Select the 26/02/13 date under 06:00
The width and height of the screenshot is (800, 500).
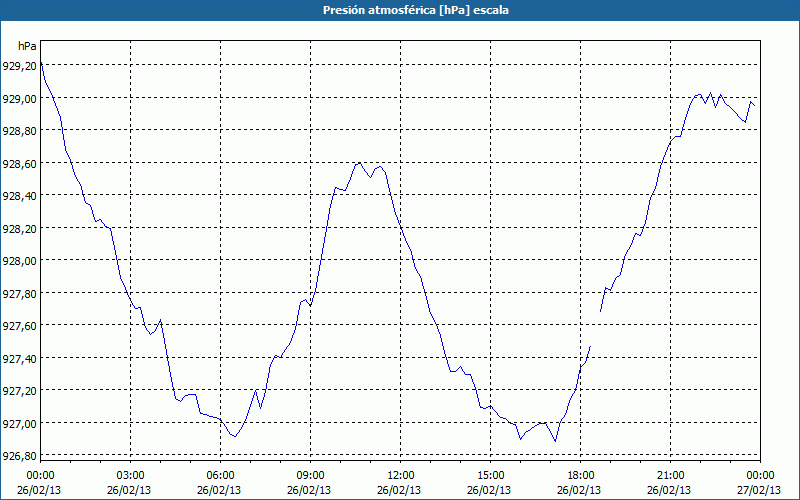(219, 490)
